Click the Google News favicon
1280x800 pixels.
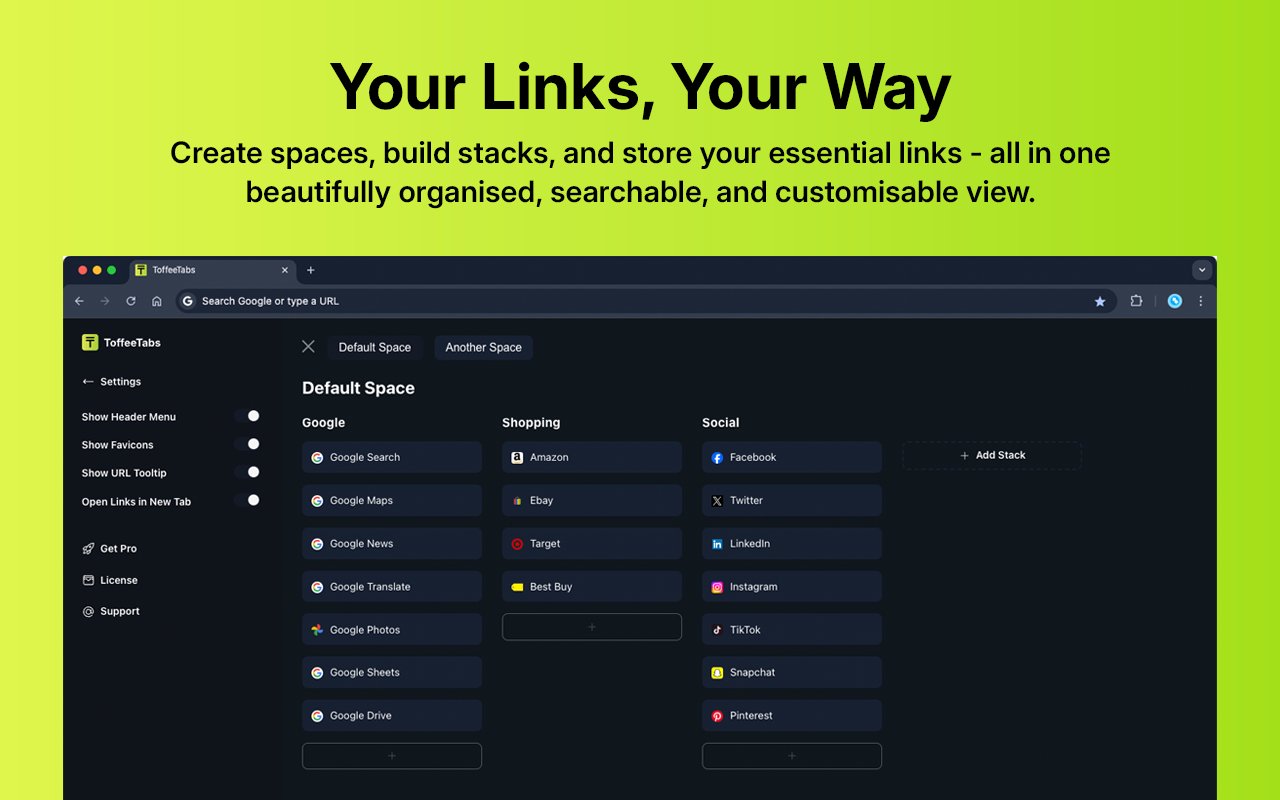coord(317,544)
